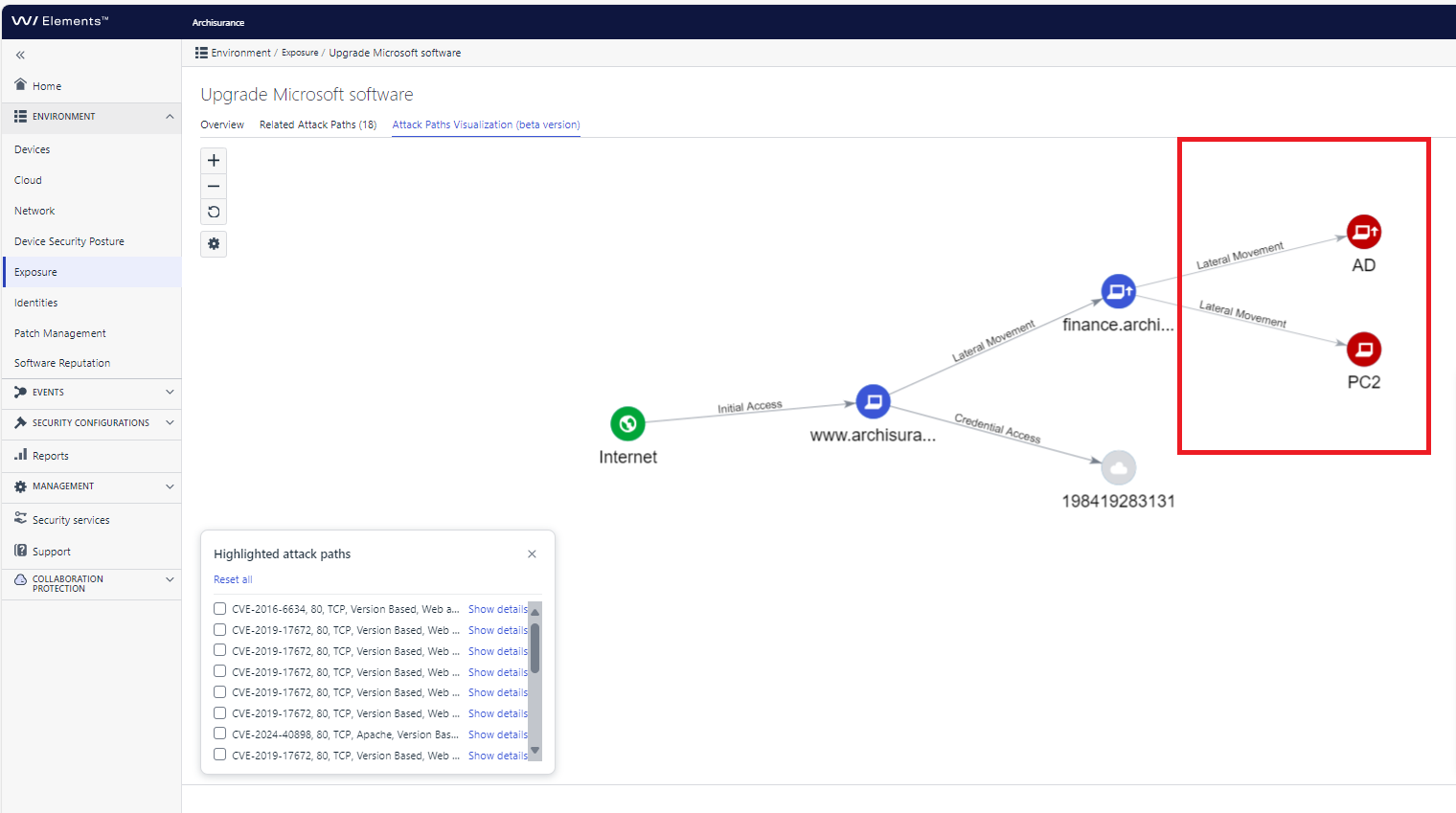Click Reset all link

pyautogui.click(x=233, y=579)
